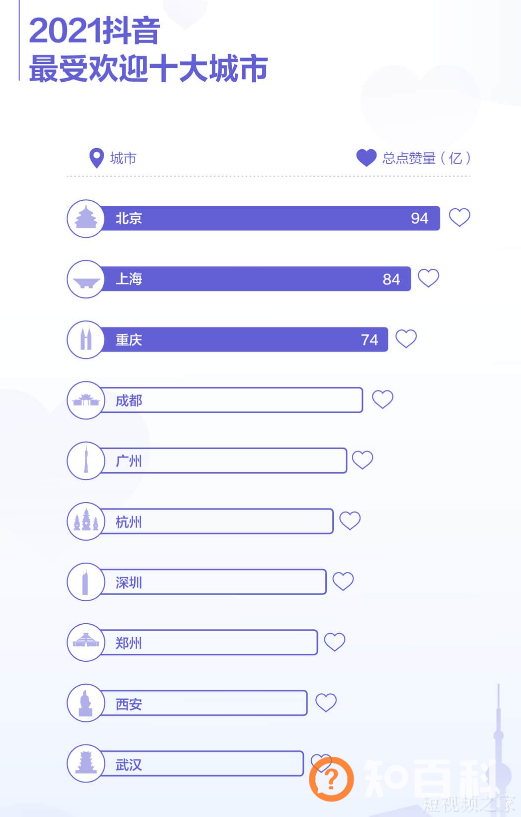
Task: Click the 重庆 bar showing 74
Action: pyautogui.click(x=244, y=340)
